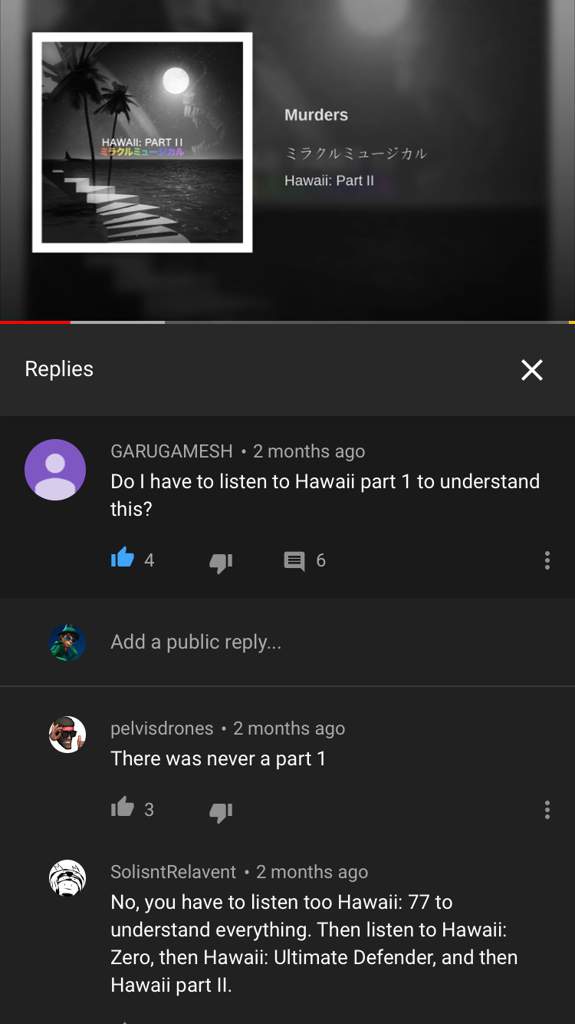Dislike pelvisdrones' reply

[x=221, y=811]
